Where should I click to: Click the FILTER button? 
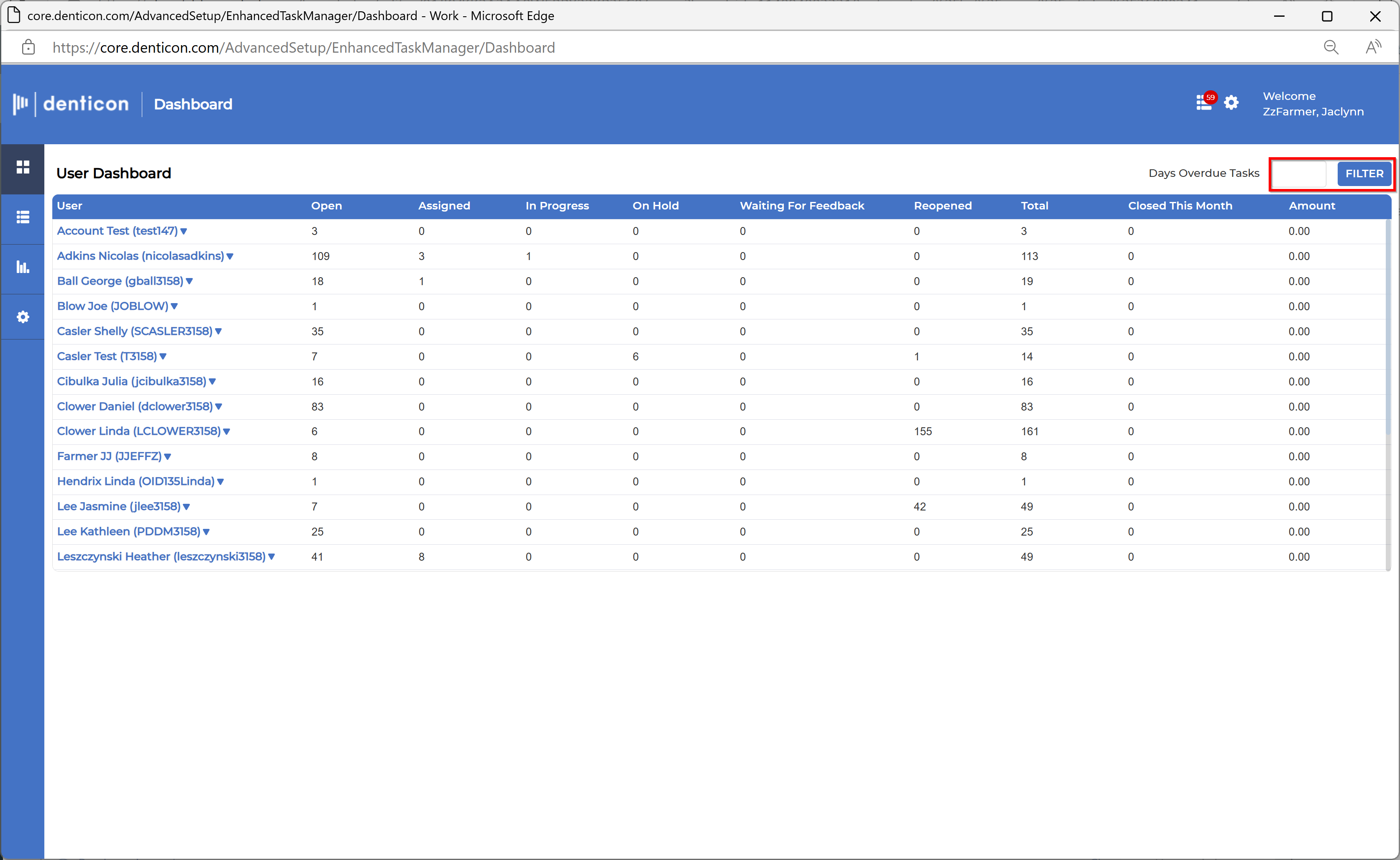1364,174
